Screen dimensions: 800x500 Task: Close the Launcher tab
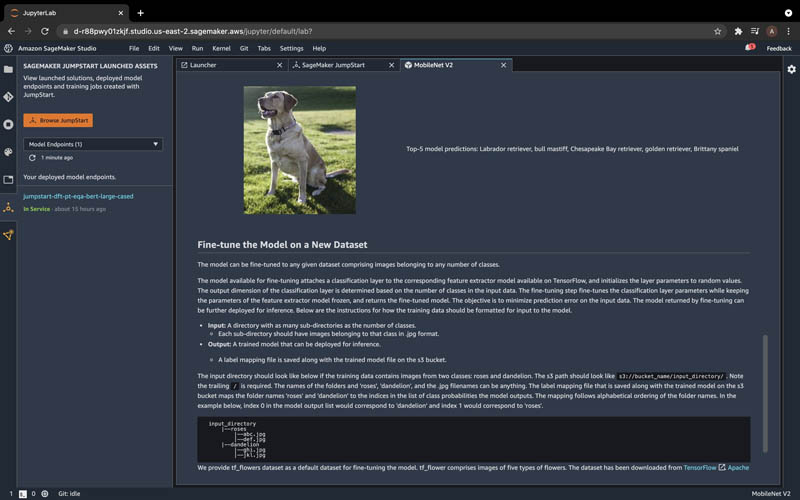tap(279, 65)
